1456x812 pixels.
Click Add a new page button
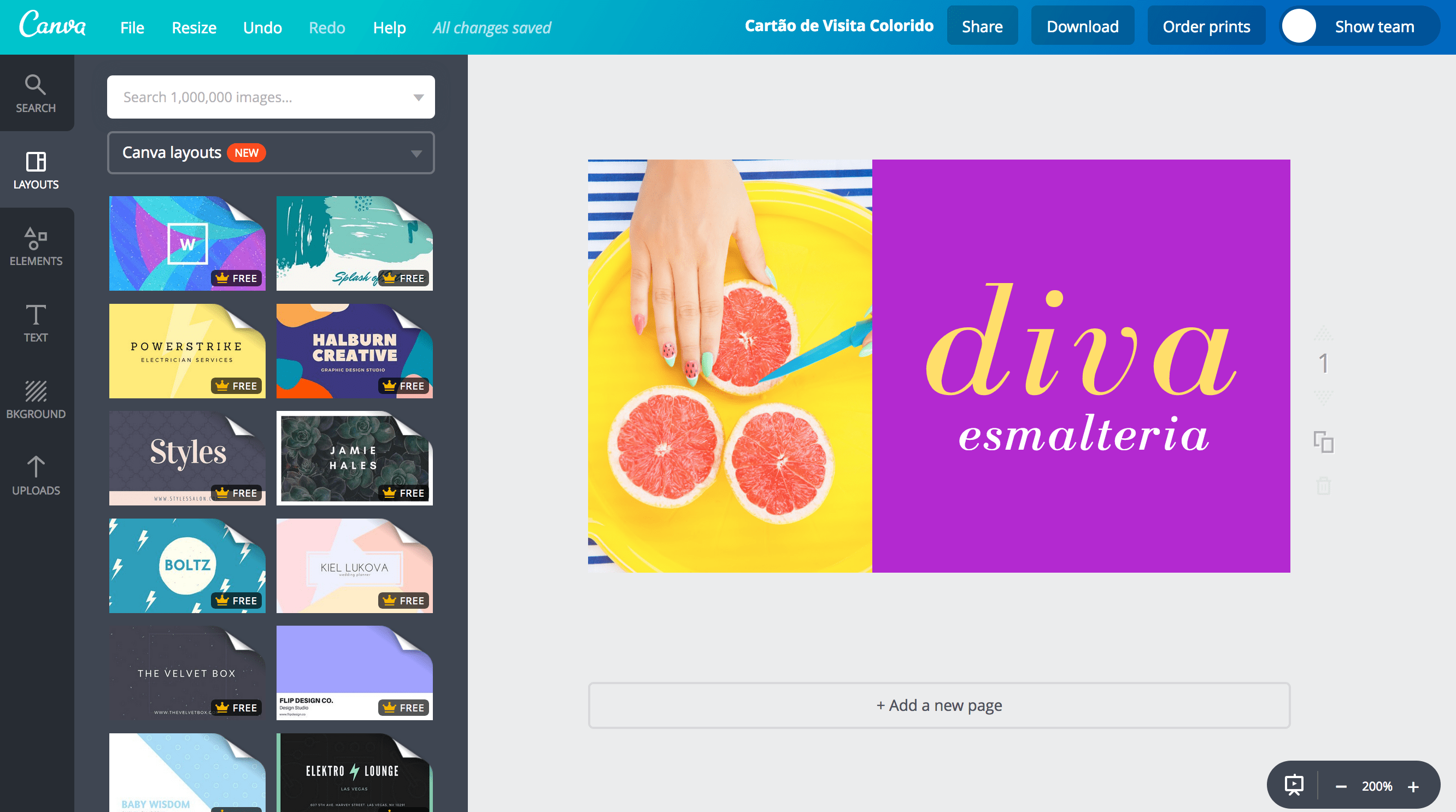939,705
